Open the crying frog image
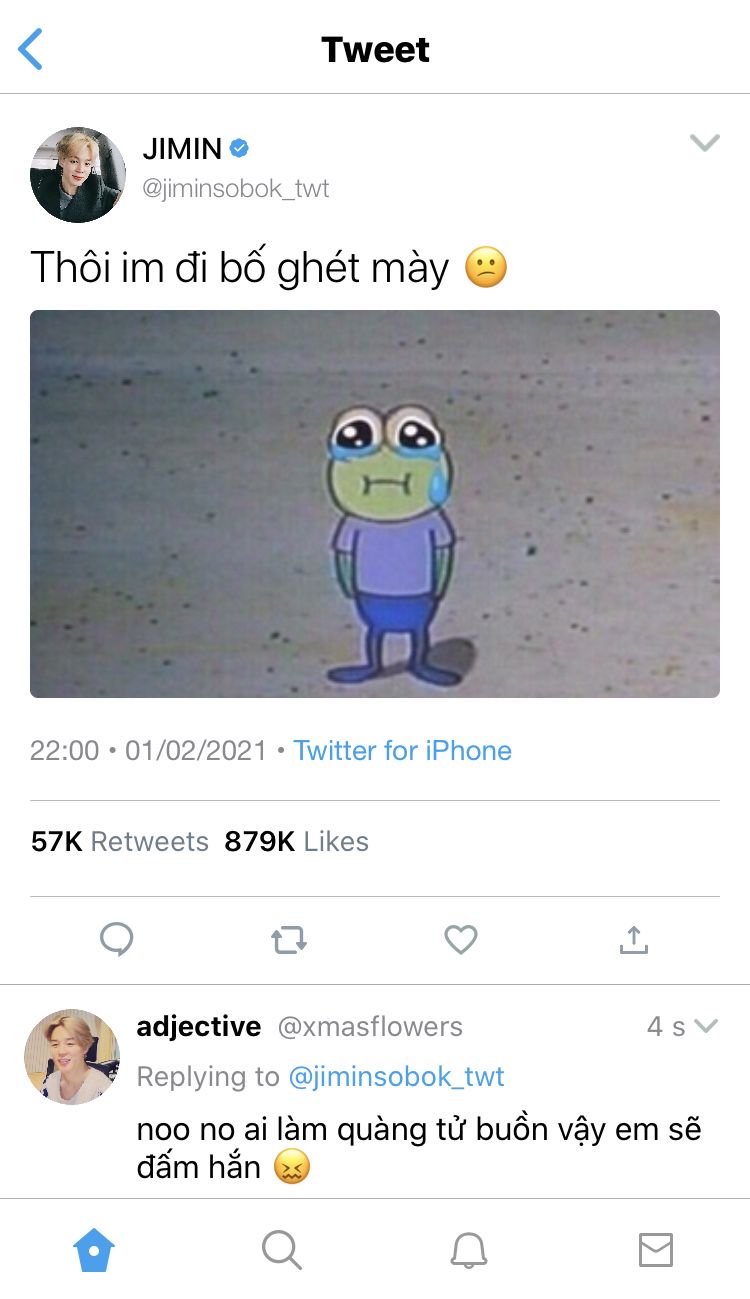The height and width of the screenshot is (1299, 750). 375,504
